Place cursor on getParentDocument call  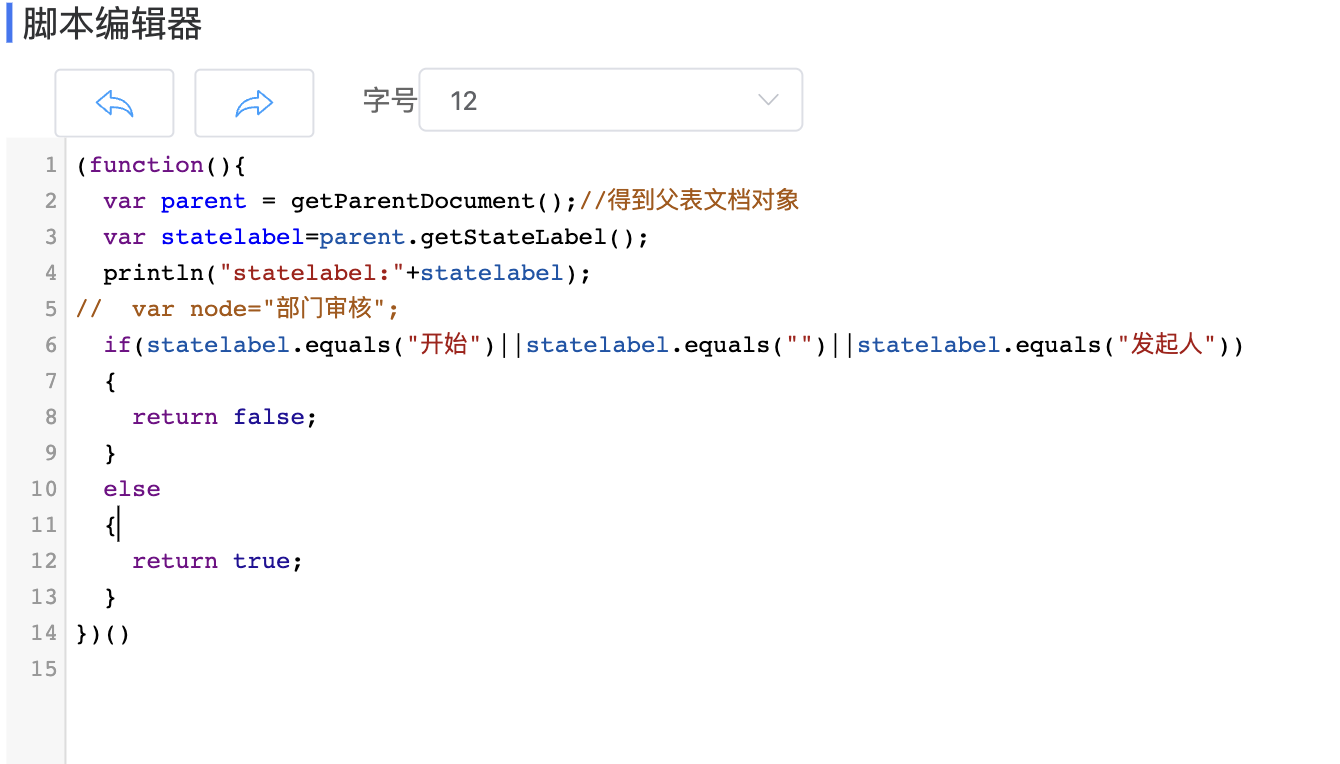click(413, 201)
